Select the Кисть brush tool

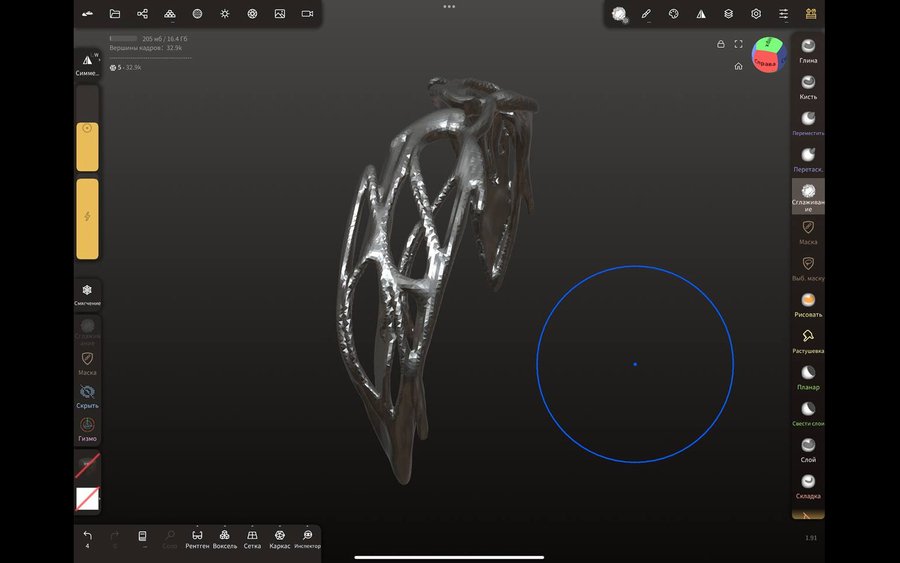pyautogui.click(x=808, y=82)
